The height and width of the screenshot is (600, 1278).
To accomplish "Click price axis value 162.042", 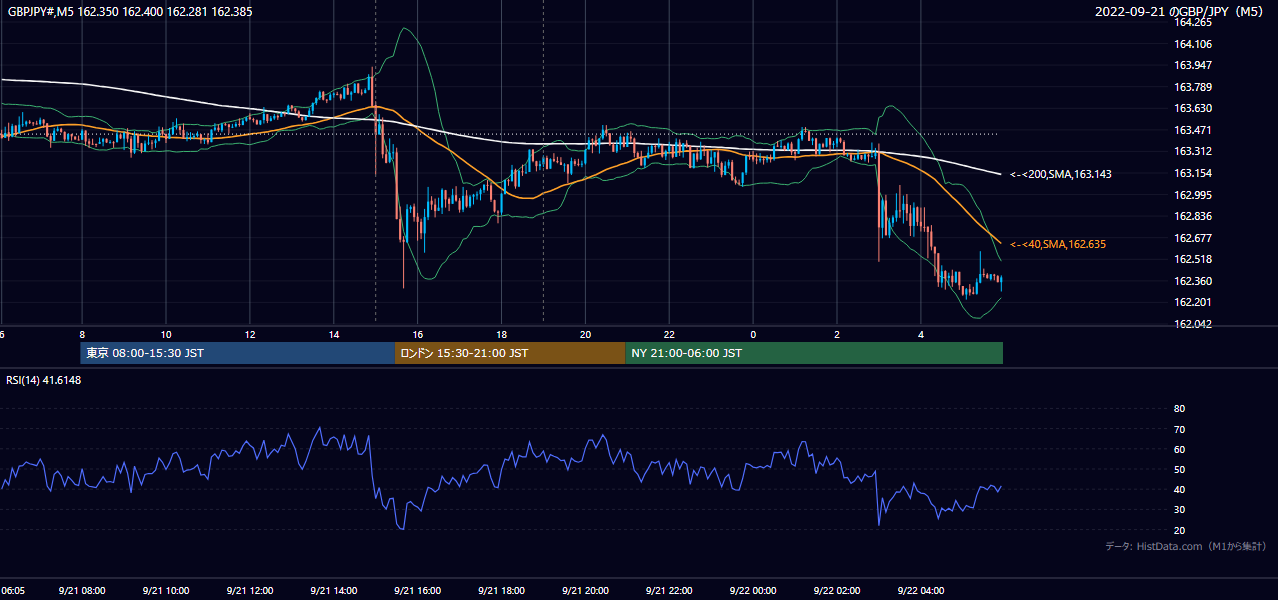I will (x=1193, y=324).
